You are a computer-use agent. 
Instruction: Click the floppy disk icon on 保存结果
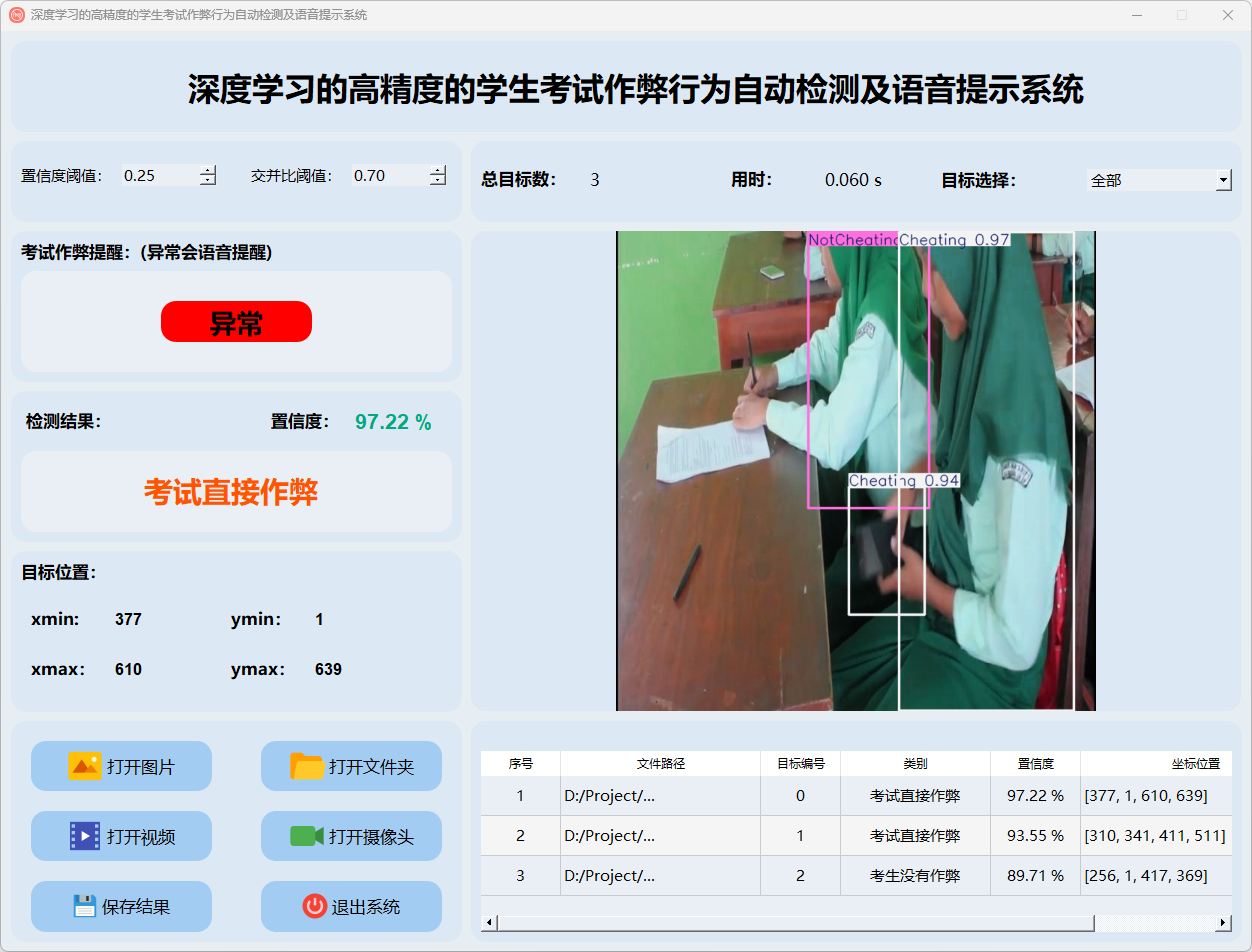coord(85,906)
